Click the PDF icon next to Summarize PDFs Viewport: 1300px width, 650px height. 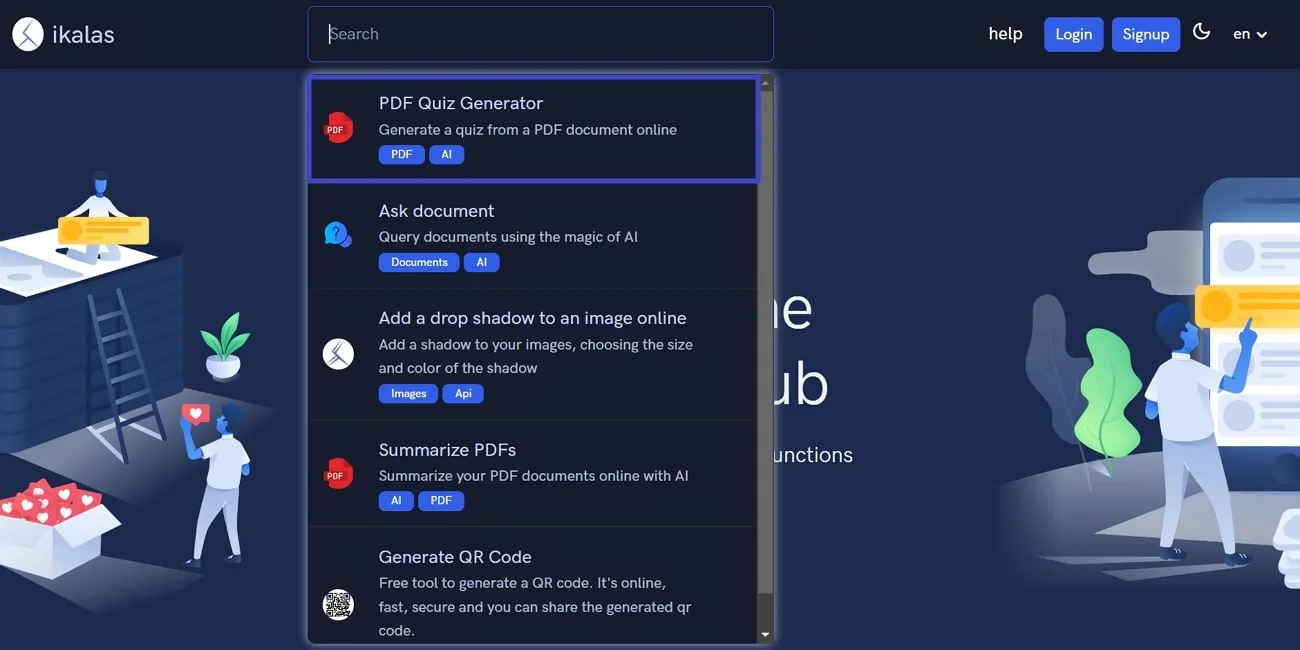coord(338,473)
